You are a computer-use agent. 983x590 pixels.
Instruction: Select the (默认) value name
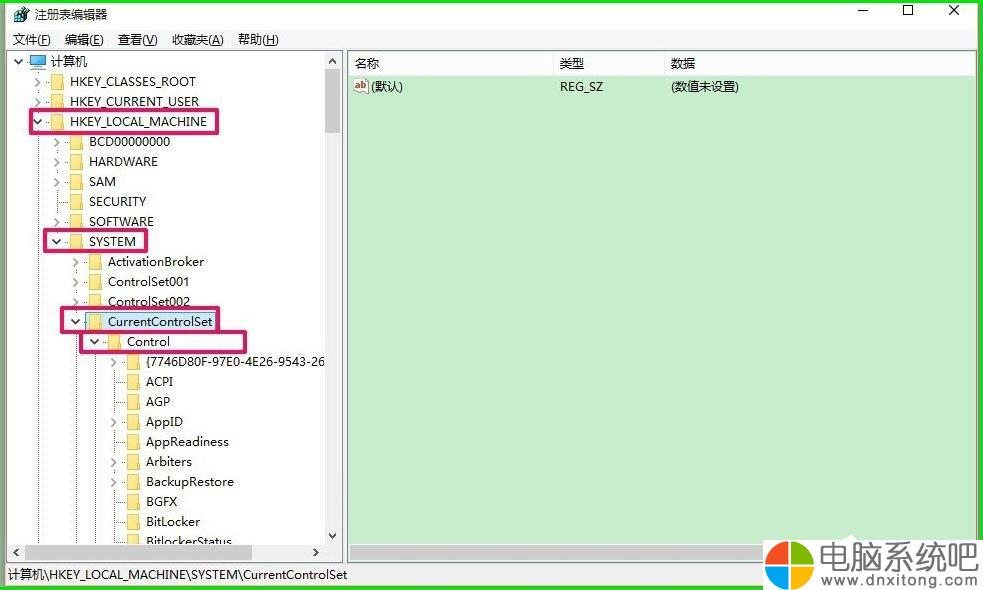[x=387, y=87]
